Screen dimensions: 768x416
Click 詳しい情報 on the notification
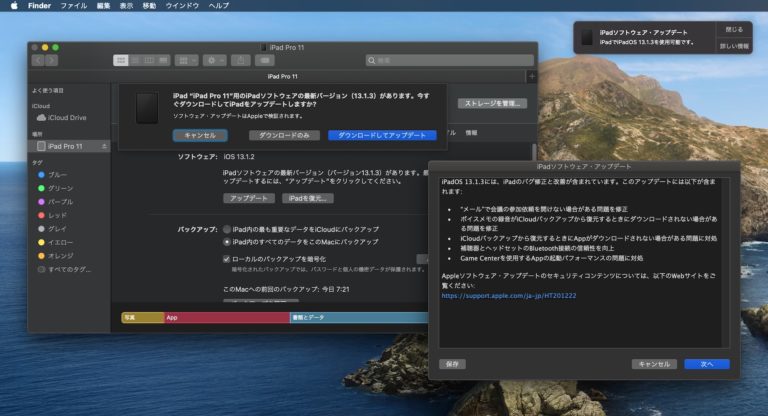click(734, 46)
